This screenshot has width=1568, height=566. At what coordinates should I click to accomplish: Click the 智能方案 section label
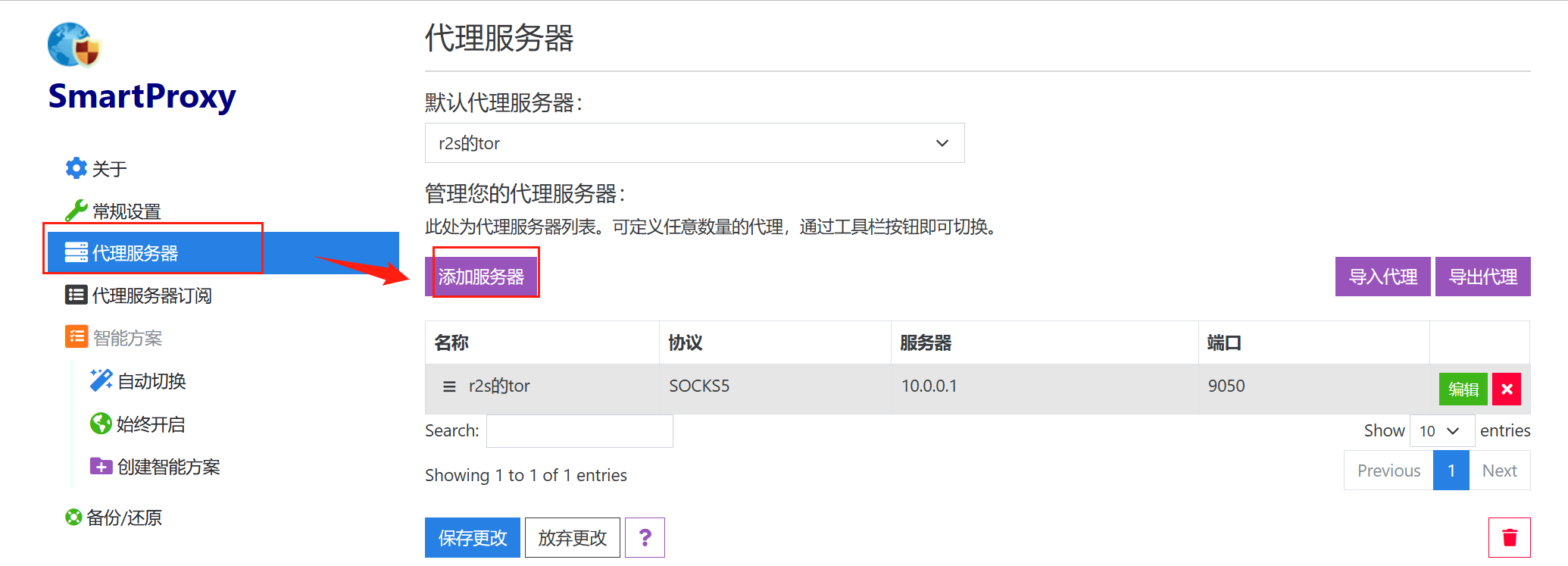coord(127,337)
